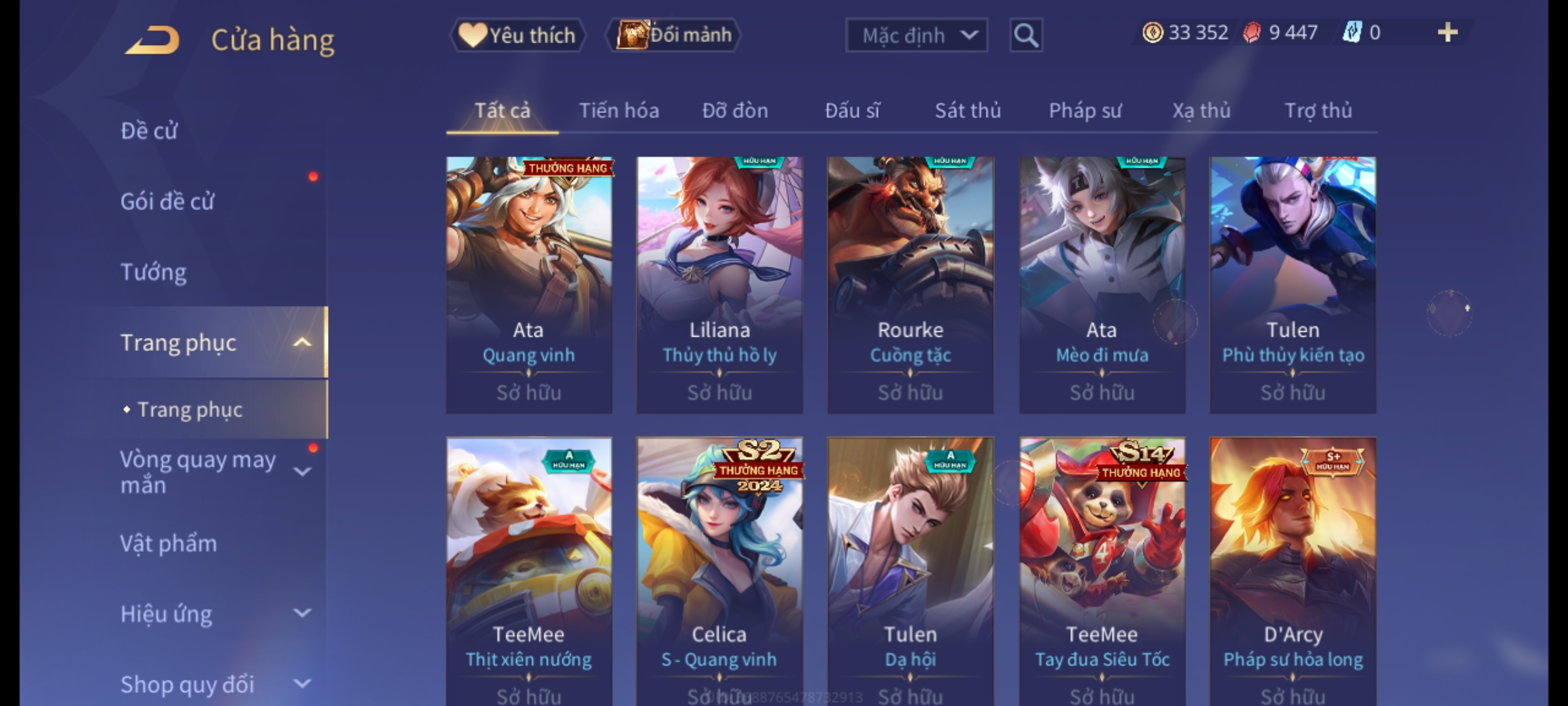Select the Tiến hóa tab

point(619,110)
